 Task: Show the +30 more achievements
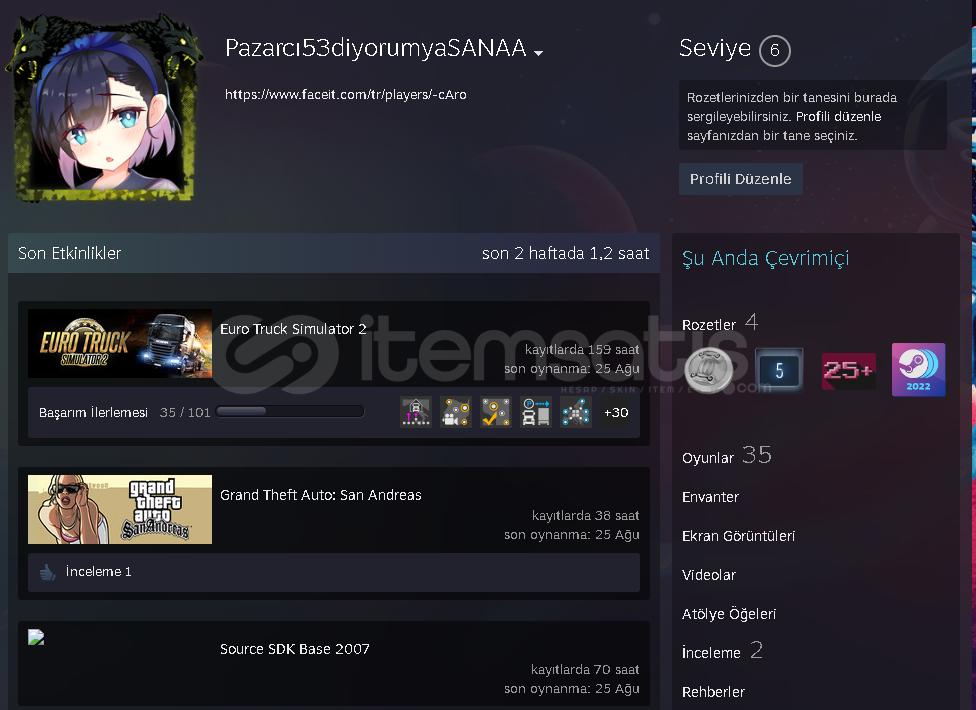[616, 412]
